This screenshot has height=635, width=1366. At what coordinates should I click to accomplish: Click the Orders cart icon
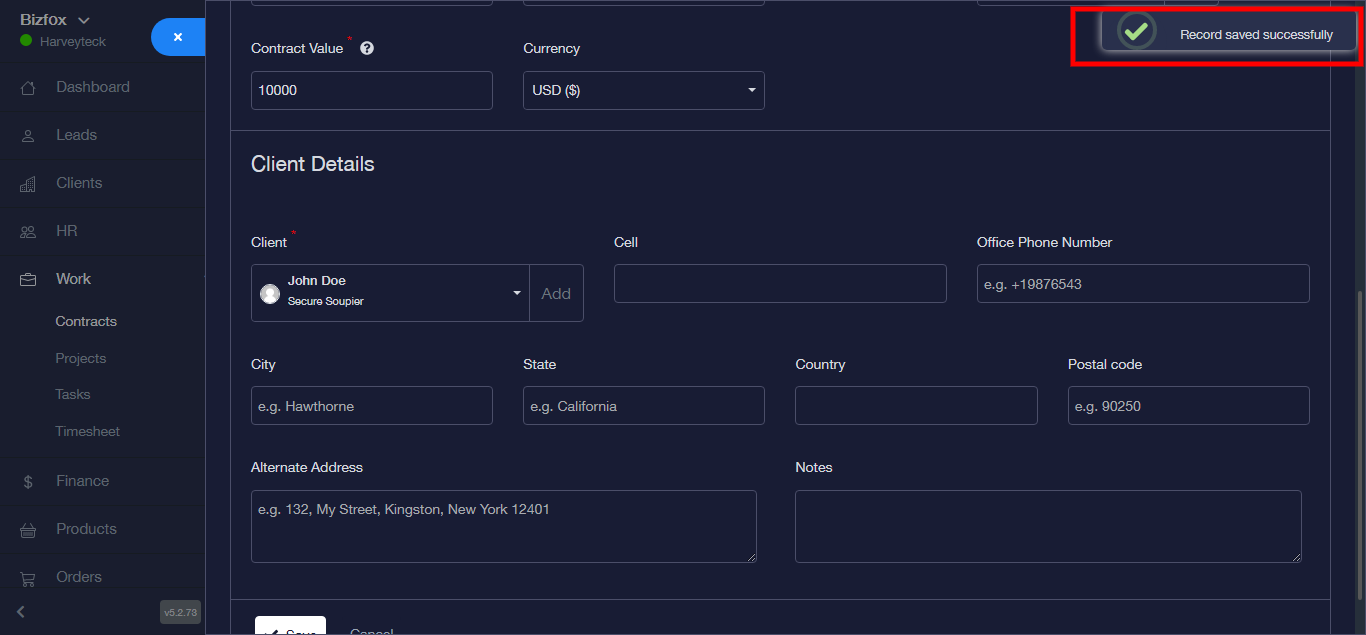coord(28,578)
